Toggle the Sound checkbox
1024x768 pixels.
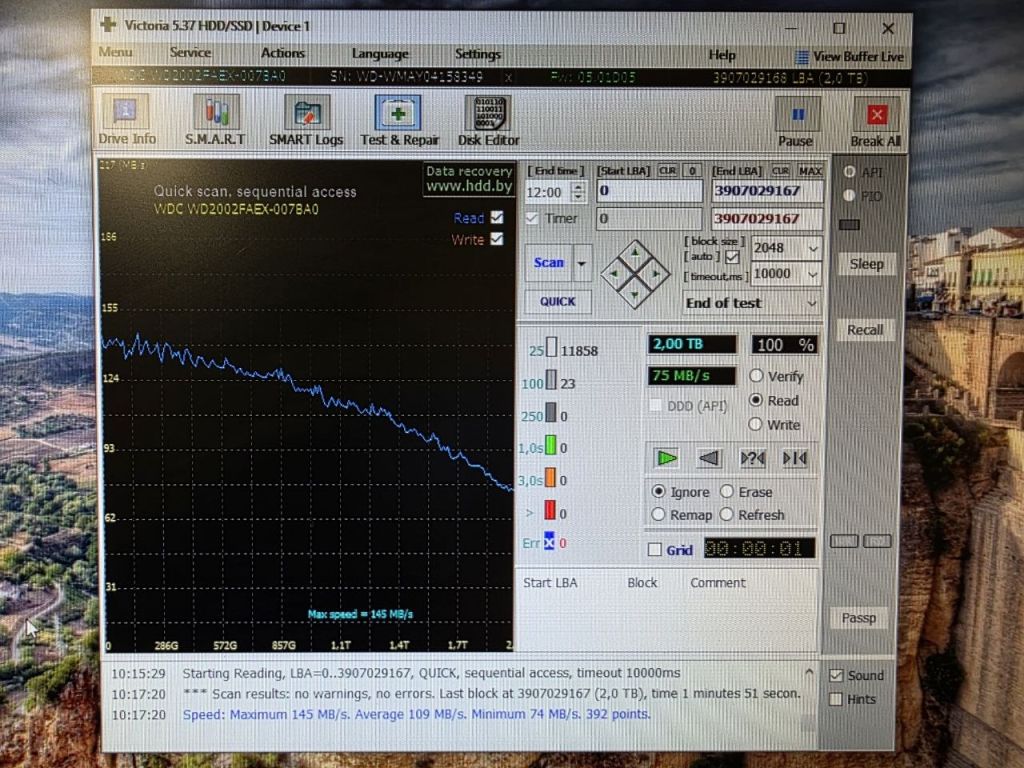click(x=836, y=675)
